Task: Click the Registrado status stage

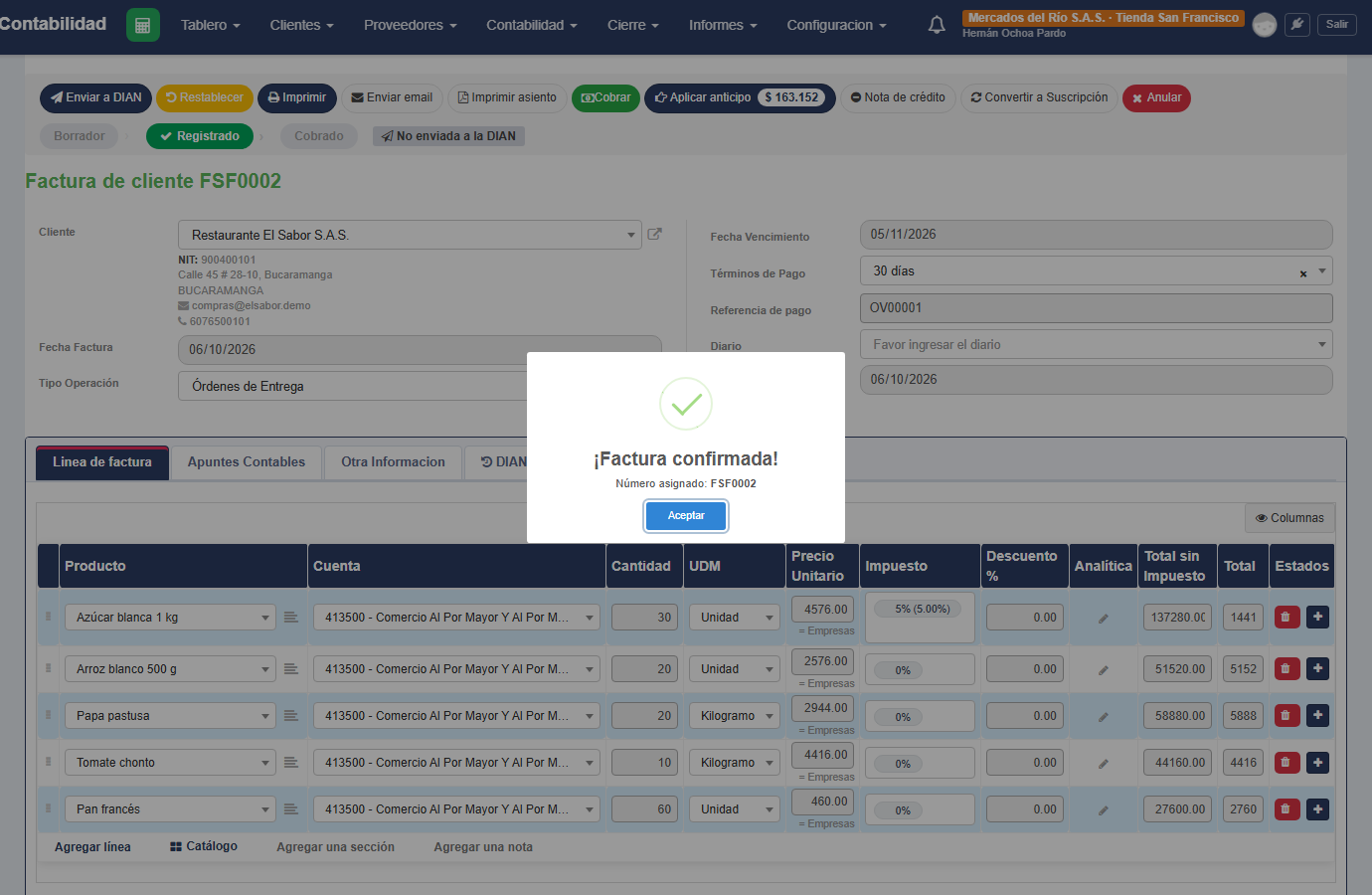Action: pyautogui.click(x=200, y=136)
